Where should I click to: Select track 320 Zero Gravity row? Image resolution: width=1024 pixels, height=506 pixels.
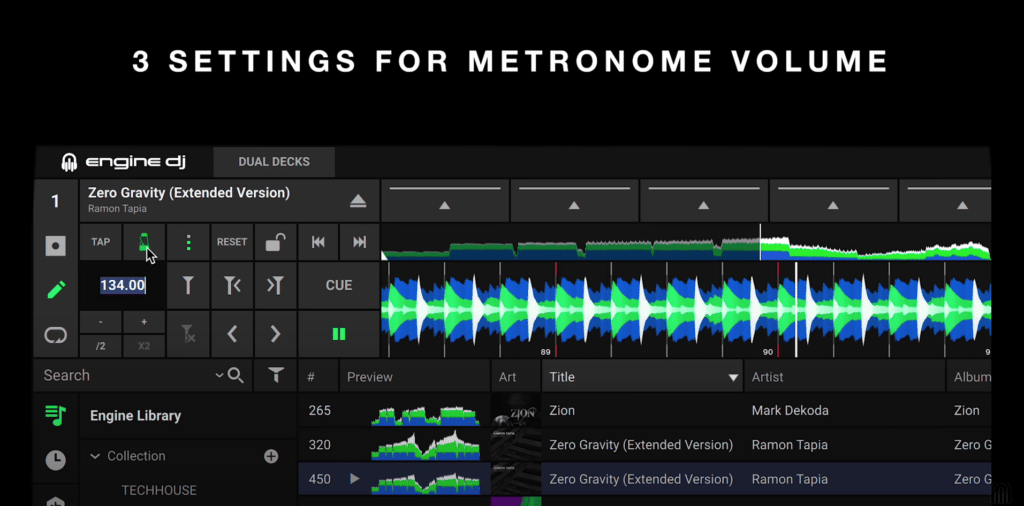click(x=645, y=445)
